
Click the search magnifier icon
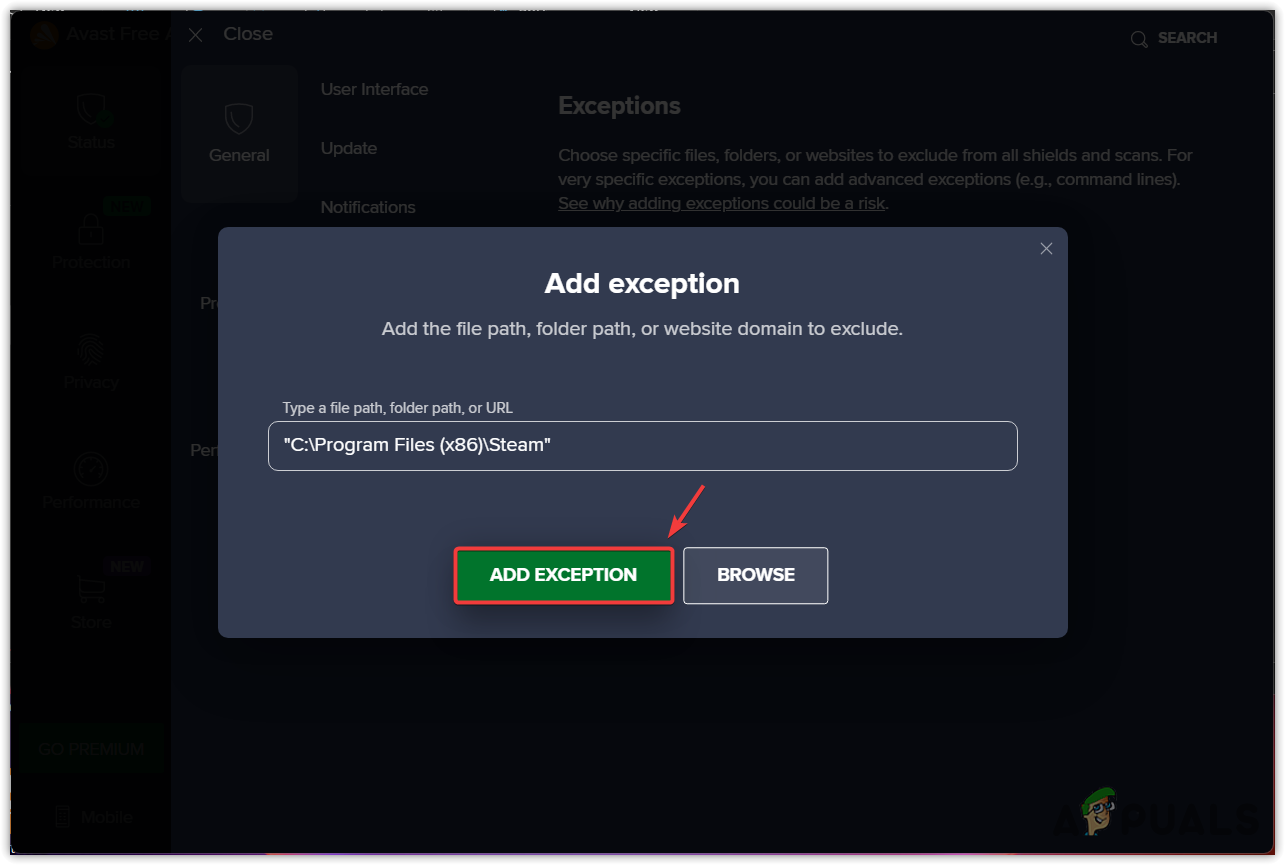coord(1139,39)
